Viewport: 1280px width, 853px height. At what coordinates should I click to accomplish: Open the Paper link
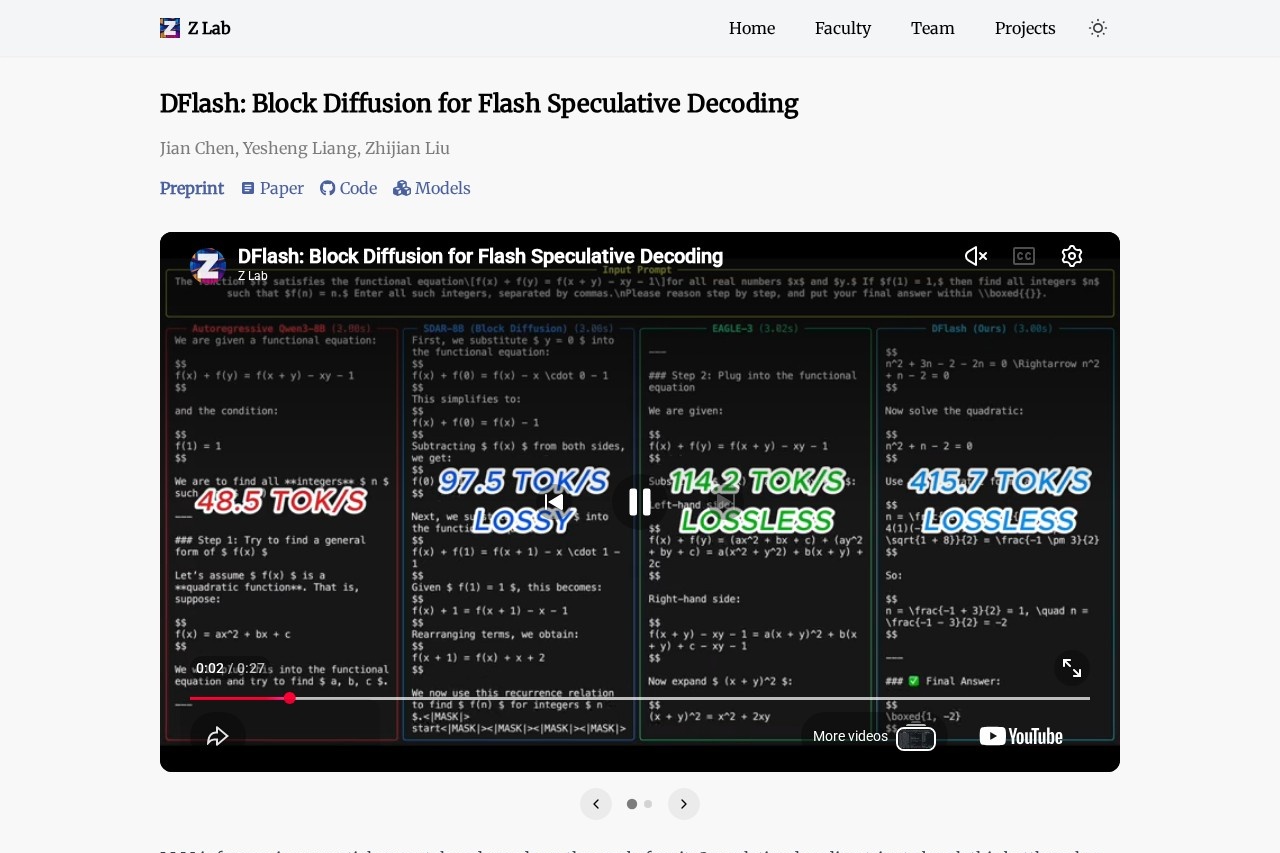[272, 188]
